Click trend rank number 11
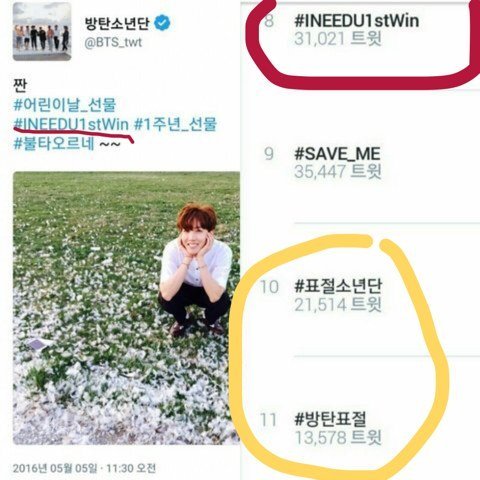The width and height of the screenshot is (480, 480). click(x=269, y=420)
